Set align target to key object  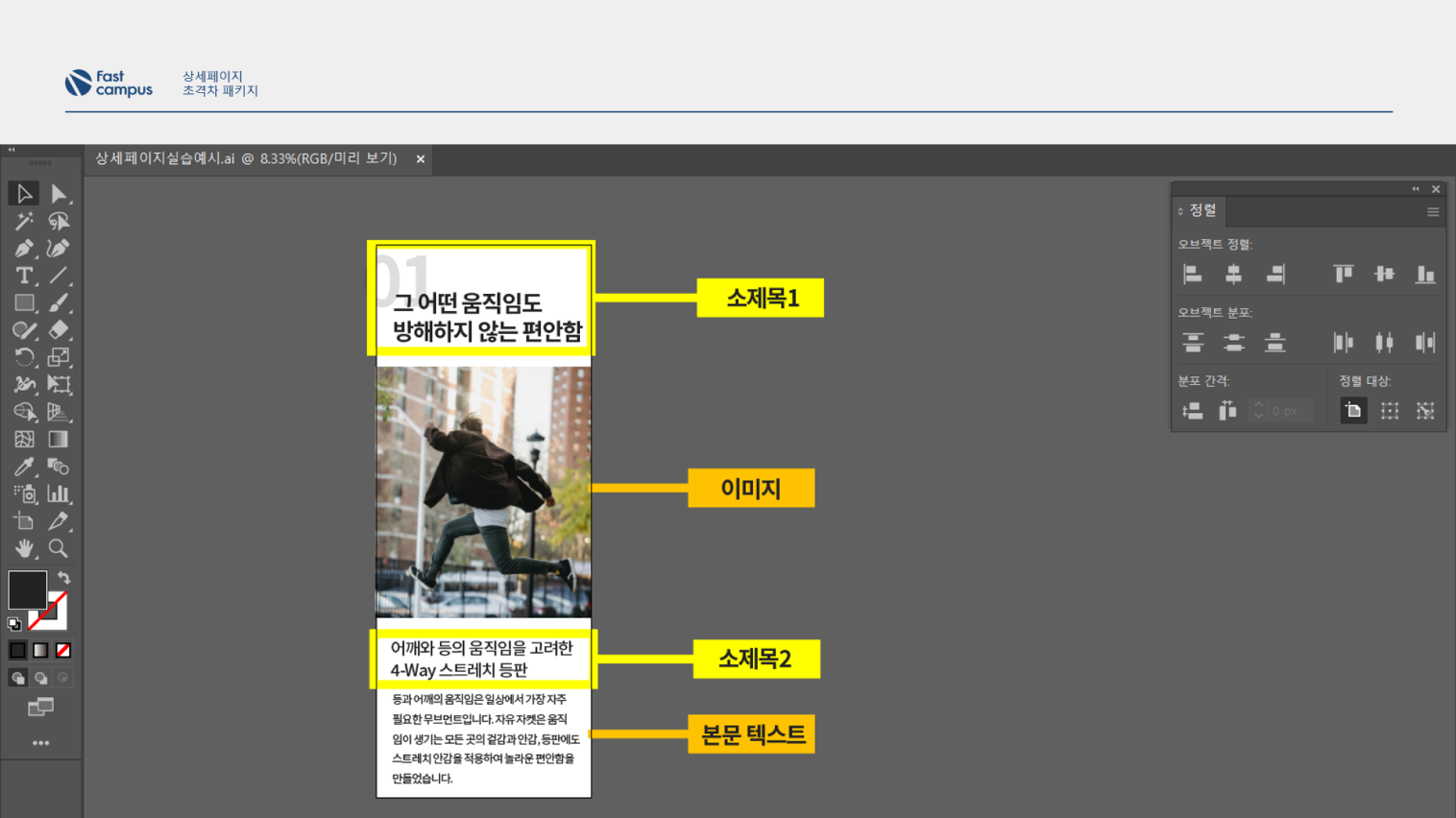pyautogui.click(x=1425, y=411)
